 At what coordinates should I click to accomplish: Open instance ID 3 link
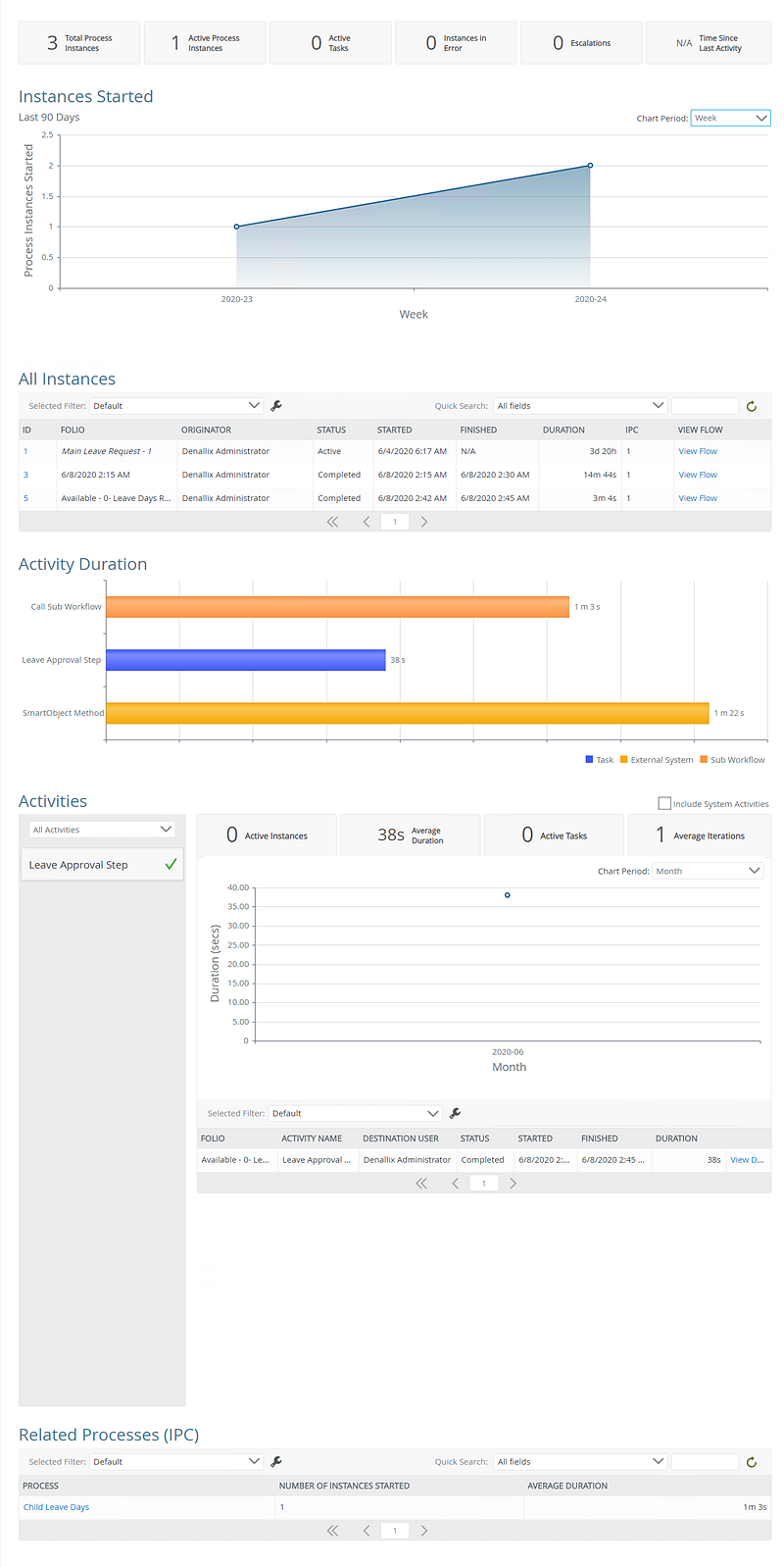(x=25, y=476)
